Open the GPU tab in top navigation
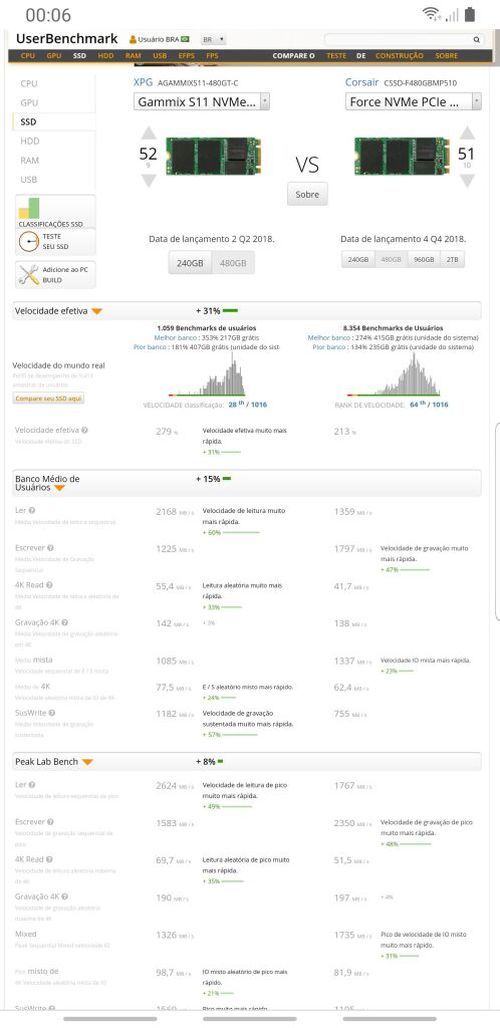This screenshot has height=1028, width=500. [54, 56]
